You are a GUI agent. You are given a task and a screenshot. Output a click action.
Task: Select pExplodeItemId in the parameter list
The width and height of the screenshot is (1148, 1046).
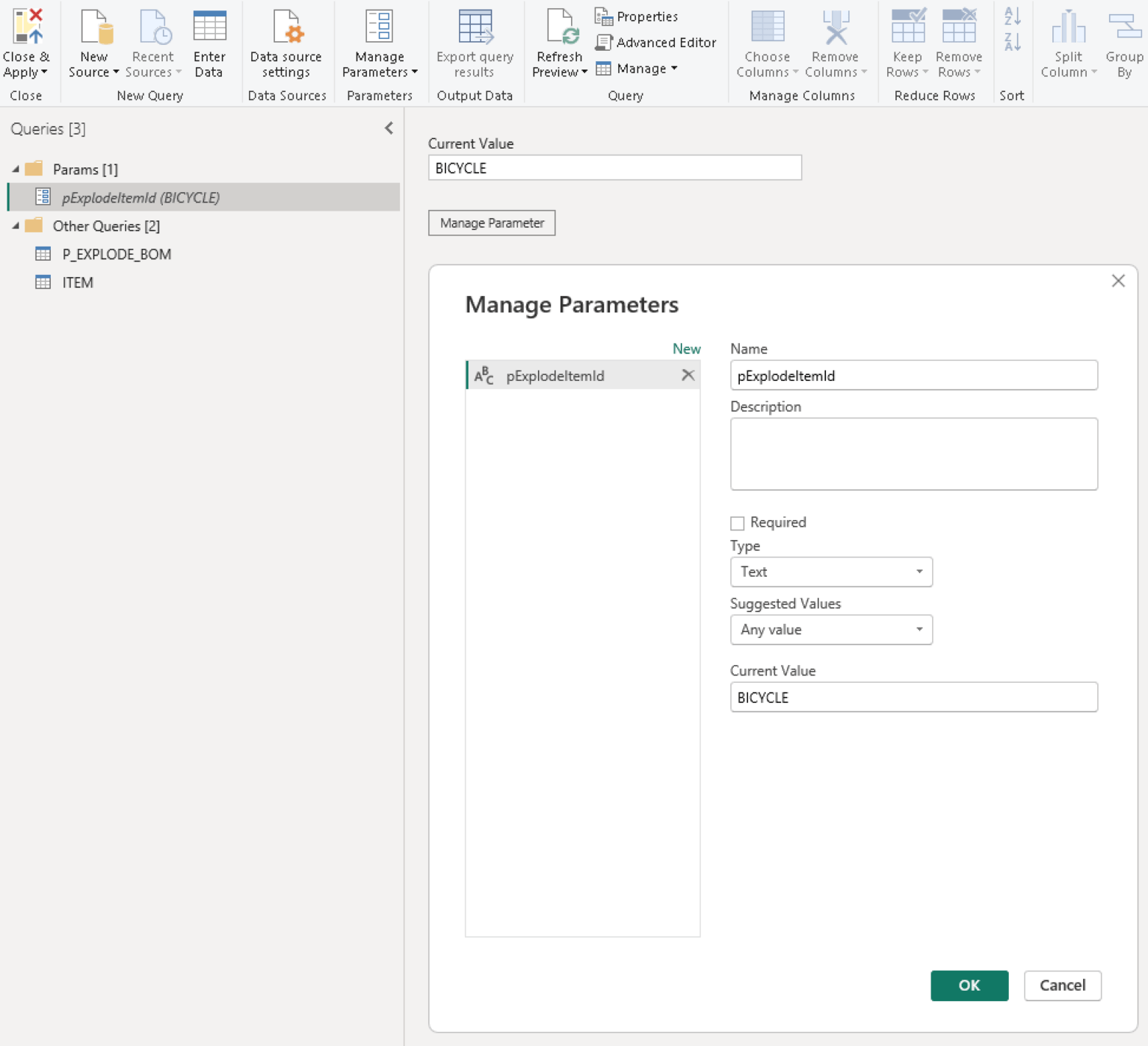coord(583,375)
